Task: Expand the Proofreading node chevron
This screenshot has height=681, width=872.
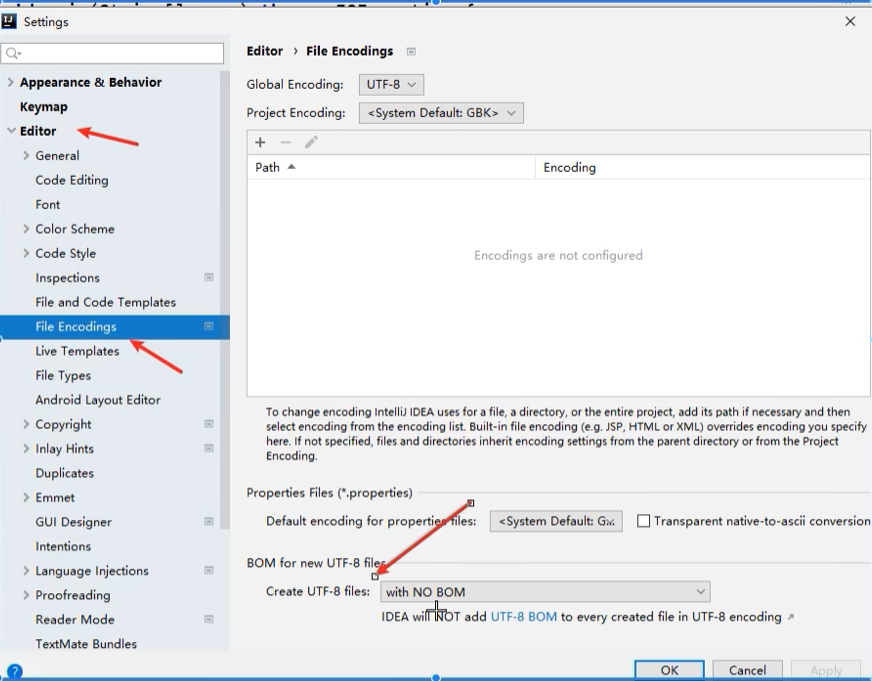Action: (x=26, y=595)
